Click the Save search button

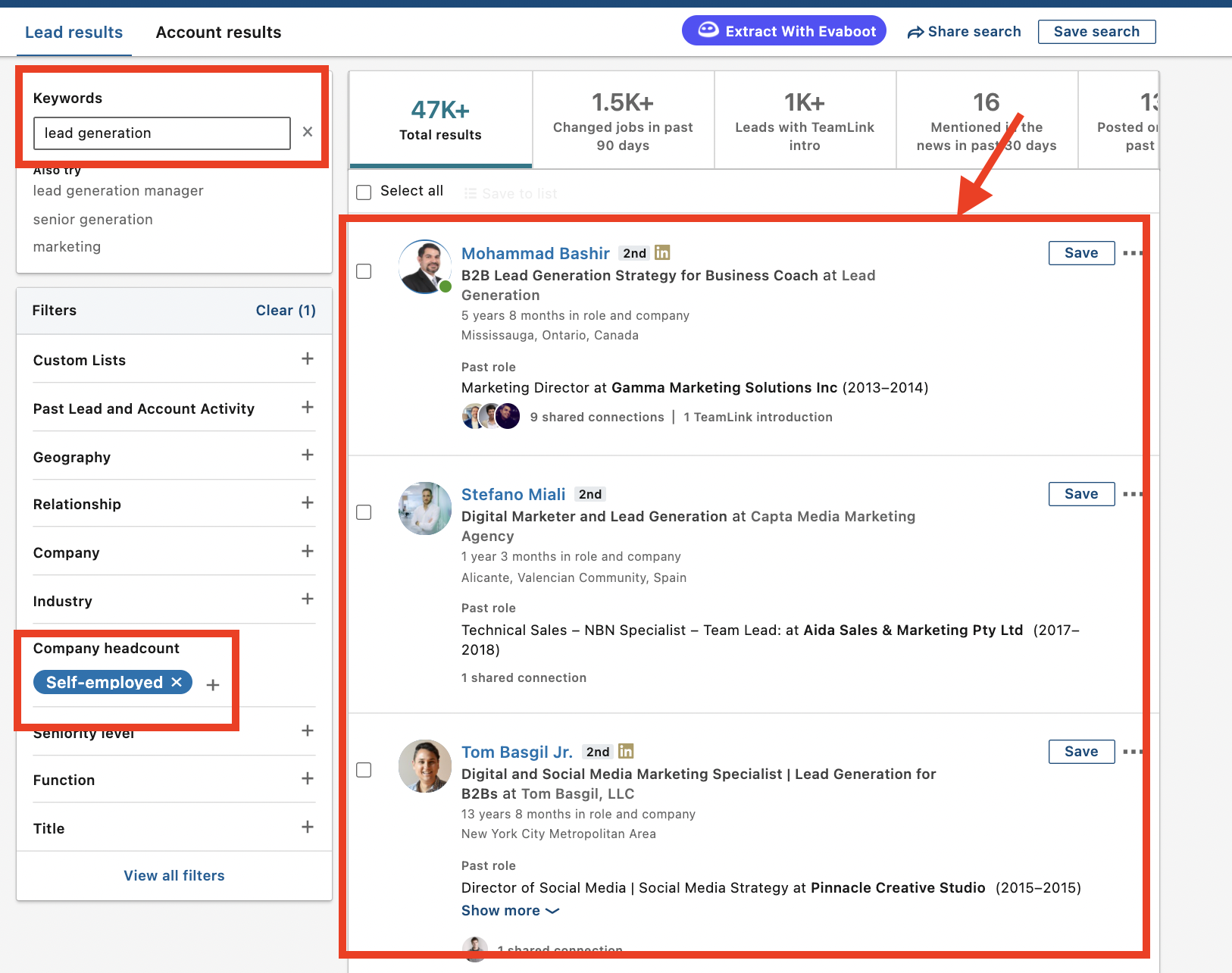click(1096, 32)
